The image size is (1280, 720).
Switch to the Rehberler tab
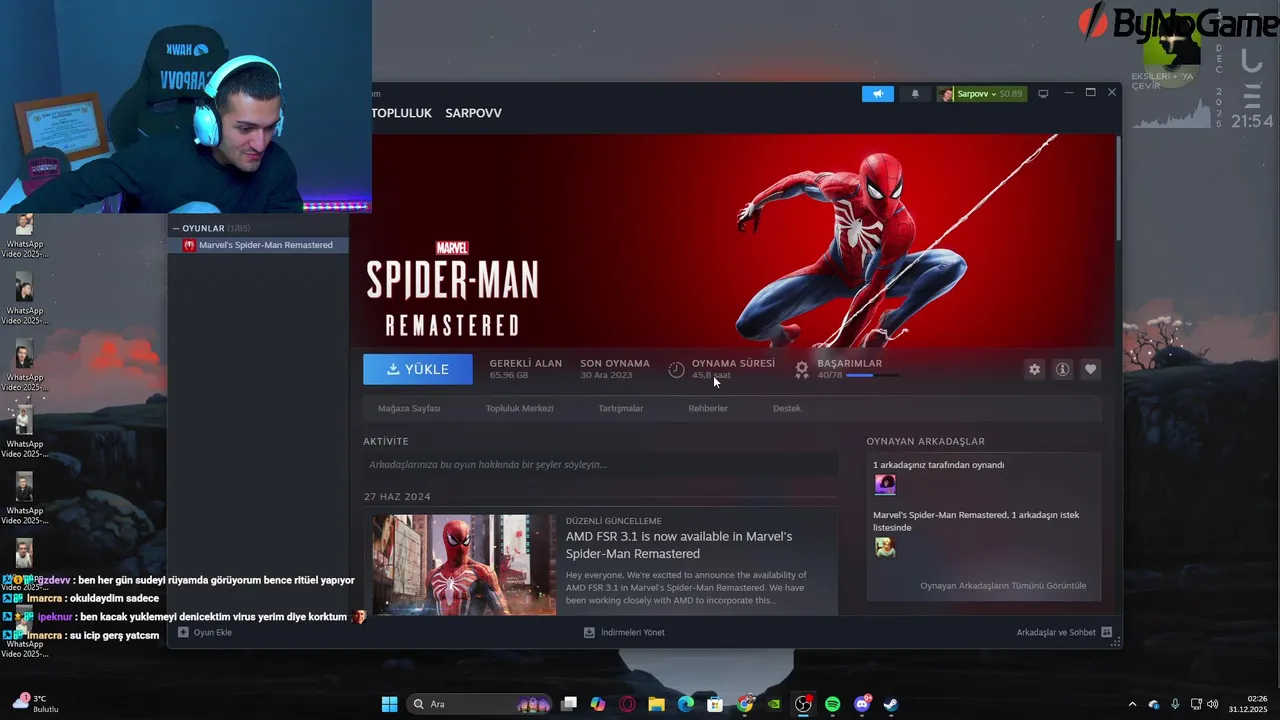coord(708,408)
